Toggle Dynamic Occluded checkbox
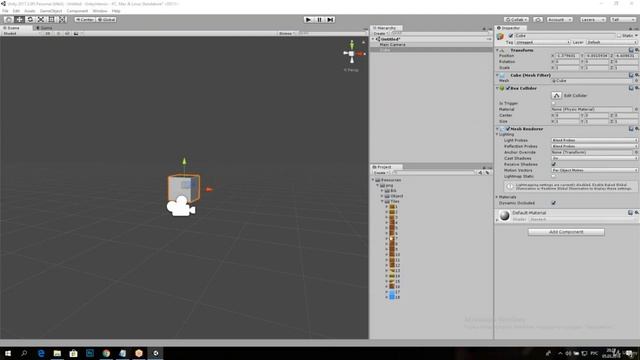Image resolution: width=640 pixels, height=360 pixels. [x=553, y=203]
